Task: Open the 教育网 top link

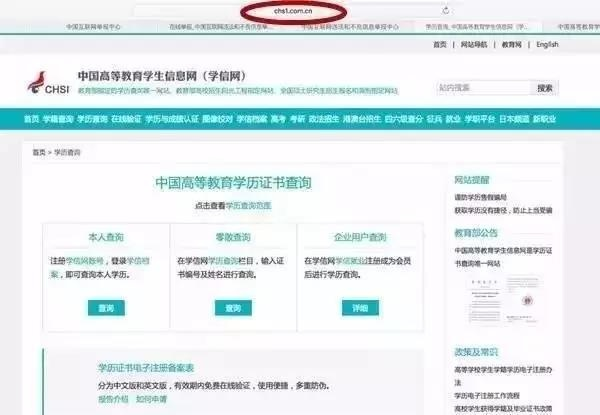Action: (x=512, y=45)
